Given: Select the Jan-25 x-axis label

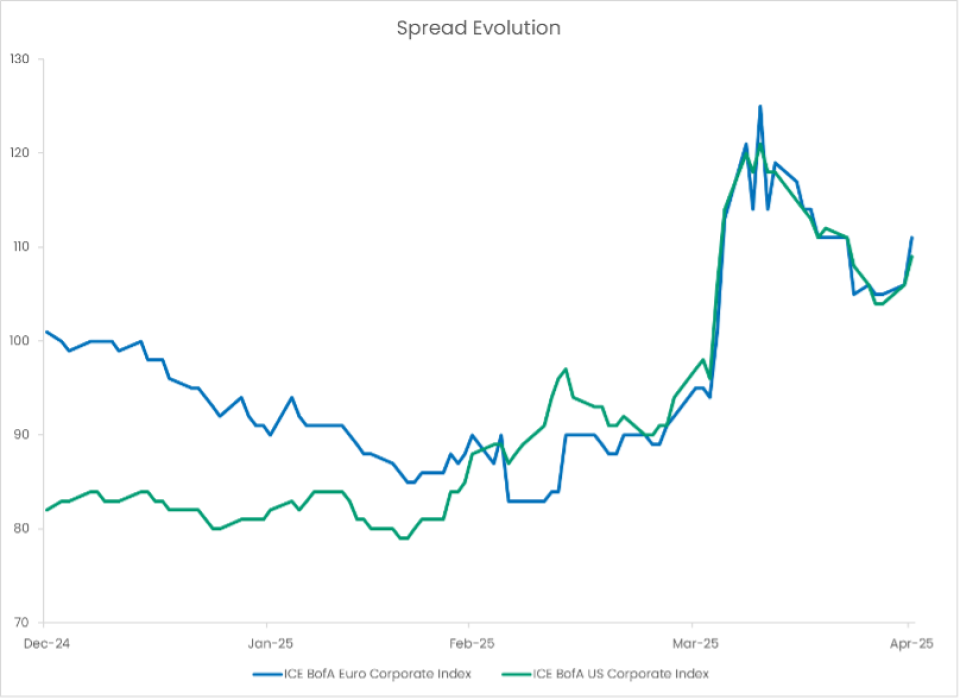Looking at the screenshot, I should pos(267,644).
